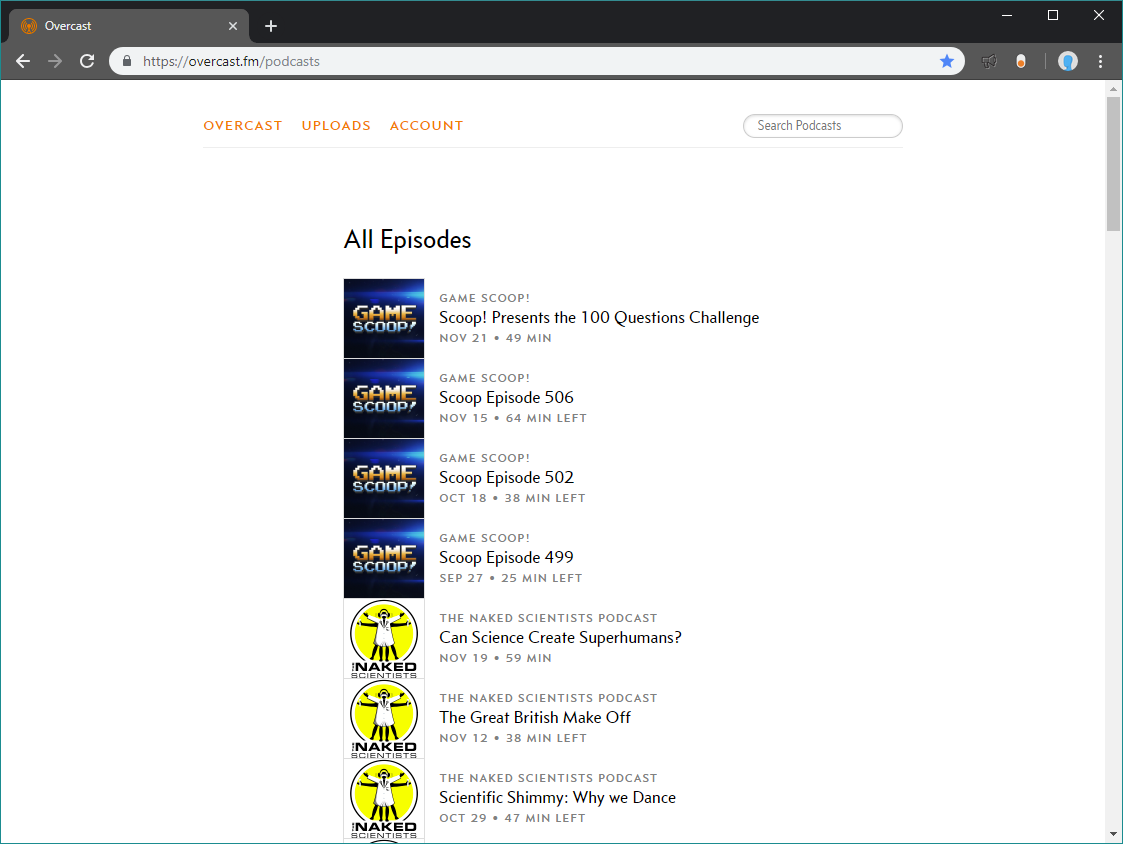Open Scientific Shimmy: Why we Dance

(x=557, y=797)
